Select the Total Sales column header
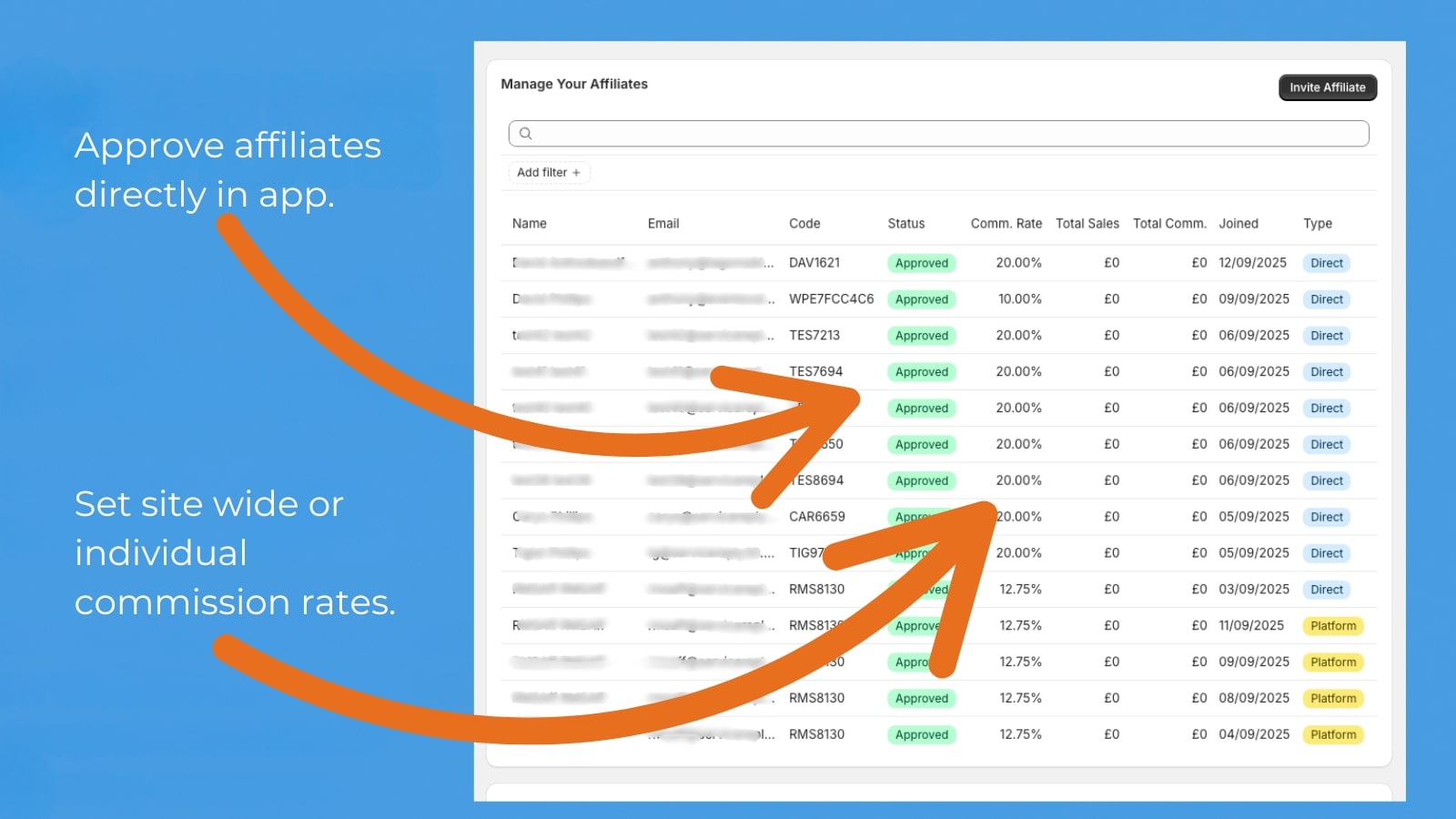Screen dimensions: 1456x819 pyautogui.click(x=1087, y=224)
